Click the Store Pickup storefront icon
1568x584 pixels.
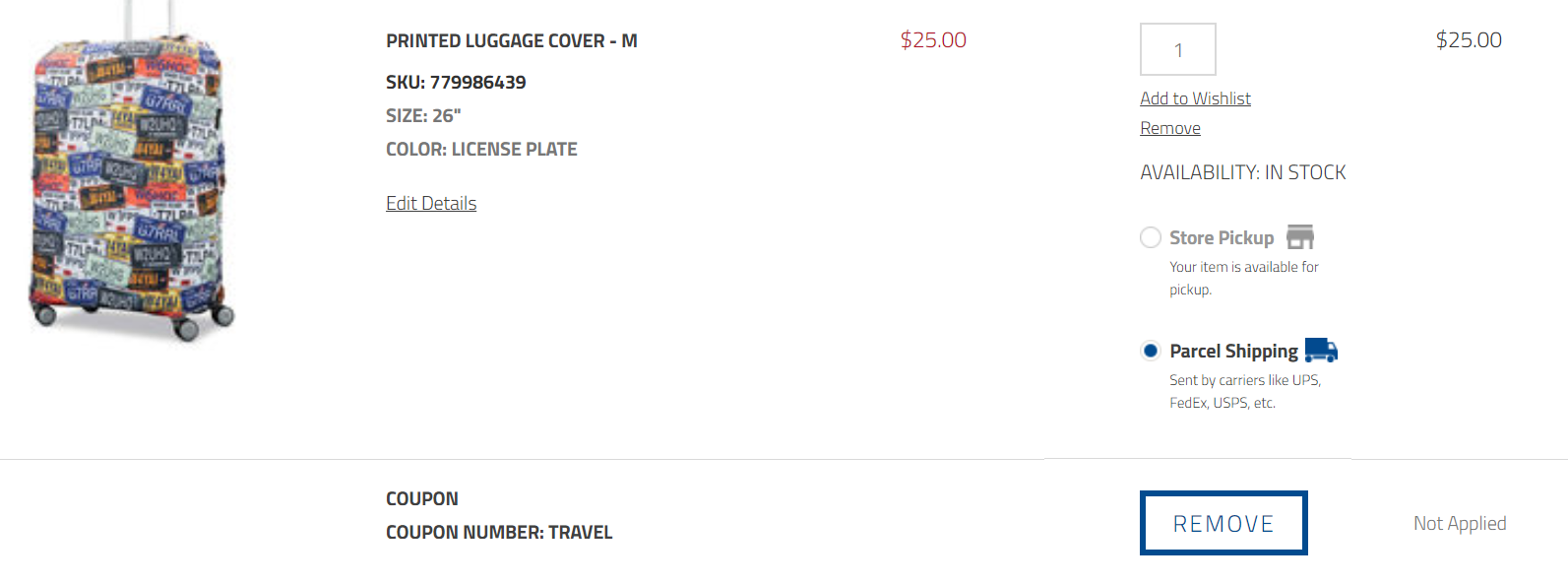[1300, 237]
